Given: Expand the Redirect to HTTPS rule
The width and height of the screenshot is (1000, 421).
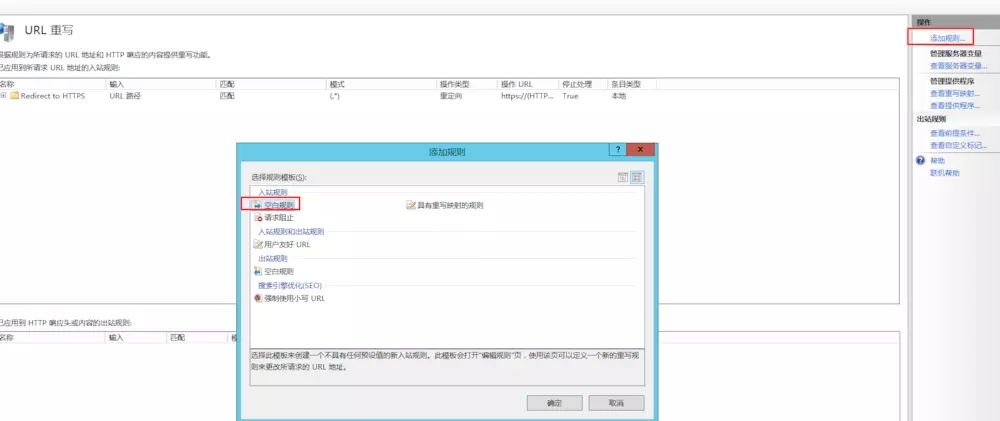Looking at the screenshot, I should [x=4, y=96].
